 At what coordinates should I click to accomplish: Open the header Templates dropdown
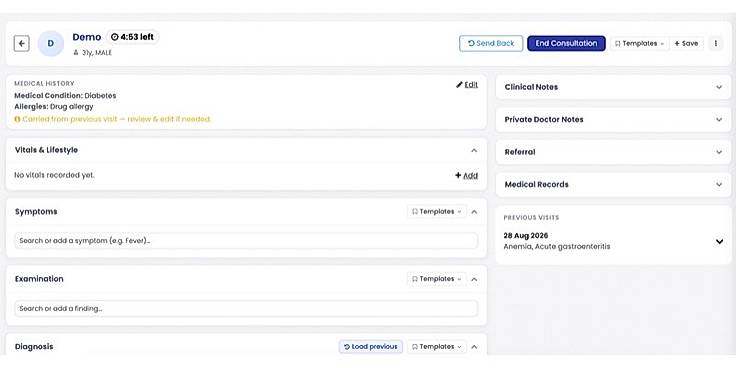(x=639, y=43)
